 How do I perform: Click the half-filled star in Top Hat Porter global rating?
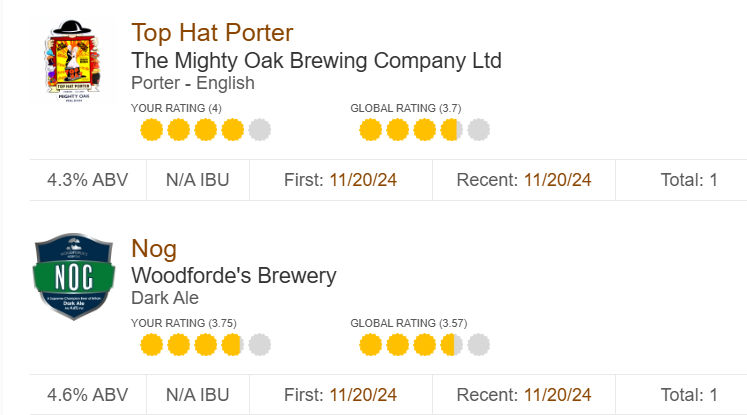tap(451, 130)
